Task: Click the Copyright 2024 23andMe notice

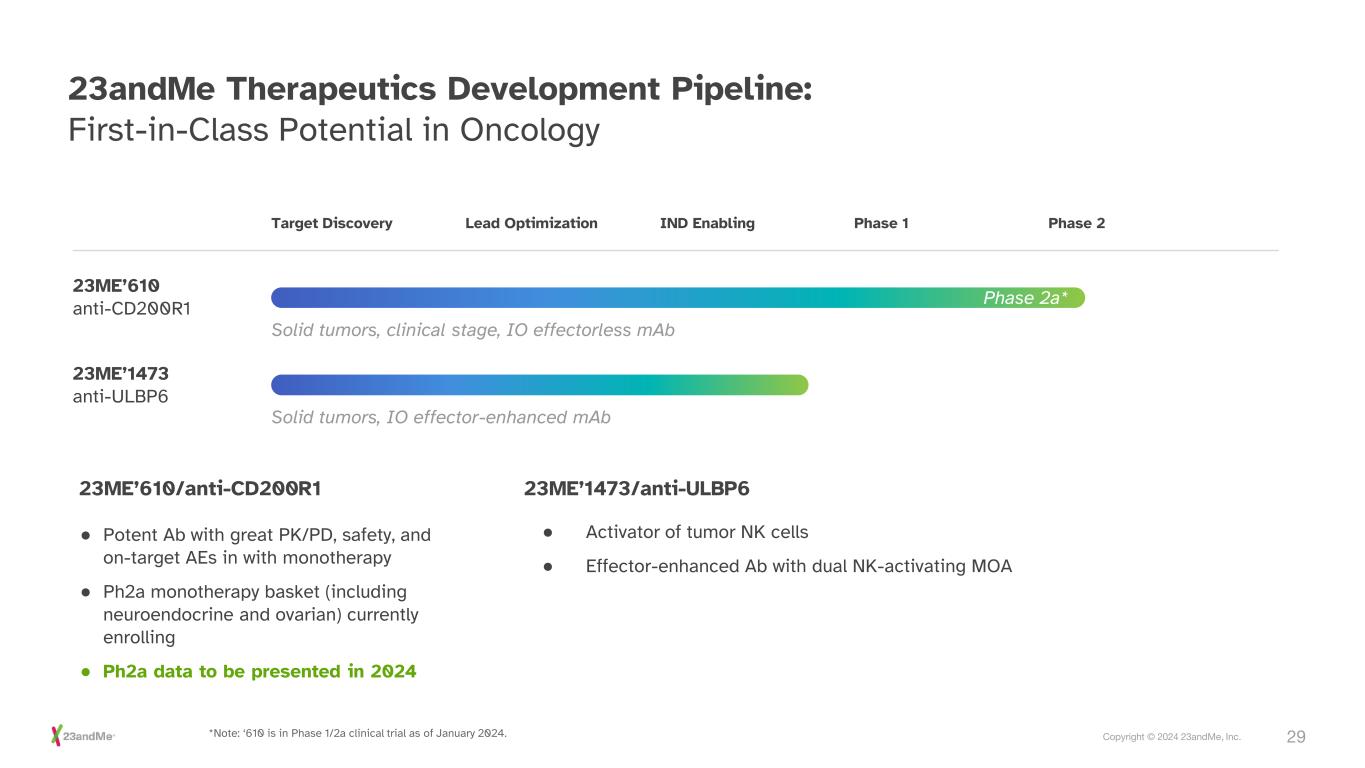Action: coord(1171,737)
